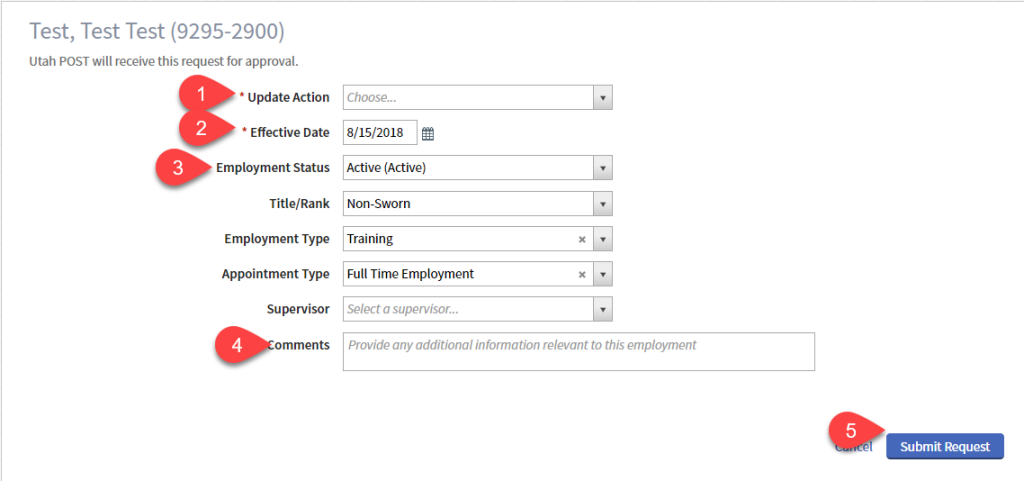Click the 'Effective Date' label
This screenshot has width=1024, height=481.
290,133
